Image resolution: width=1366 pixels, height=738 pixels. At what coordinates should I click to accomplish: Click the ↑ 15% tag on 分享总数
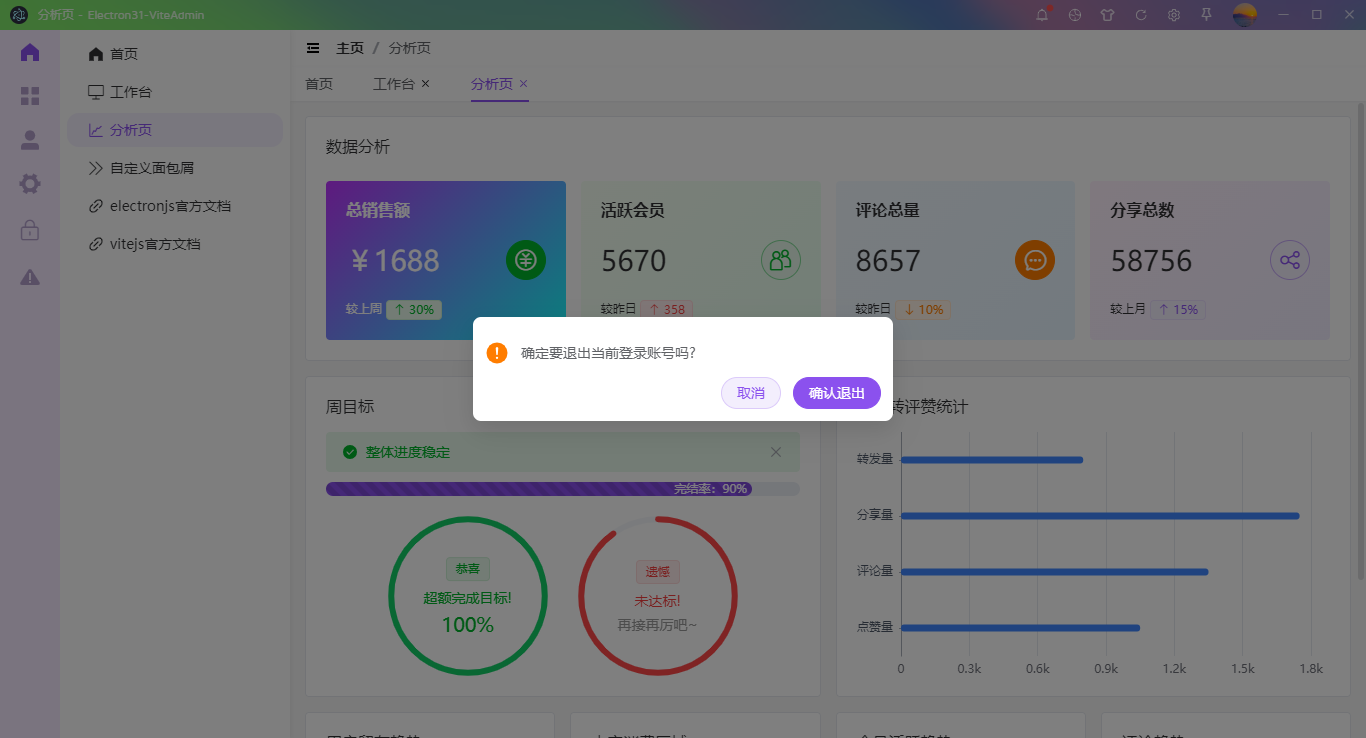point(1177,310)
